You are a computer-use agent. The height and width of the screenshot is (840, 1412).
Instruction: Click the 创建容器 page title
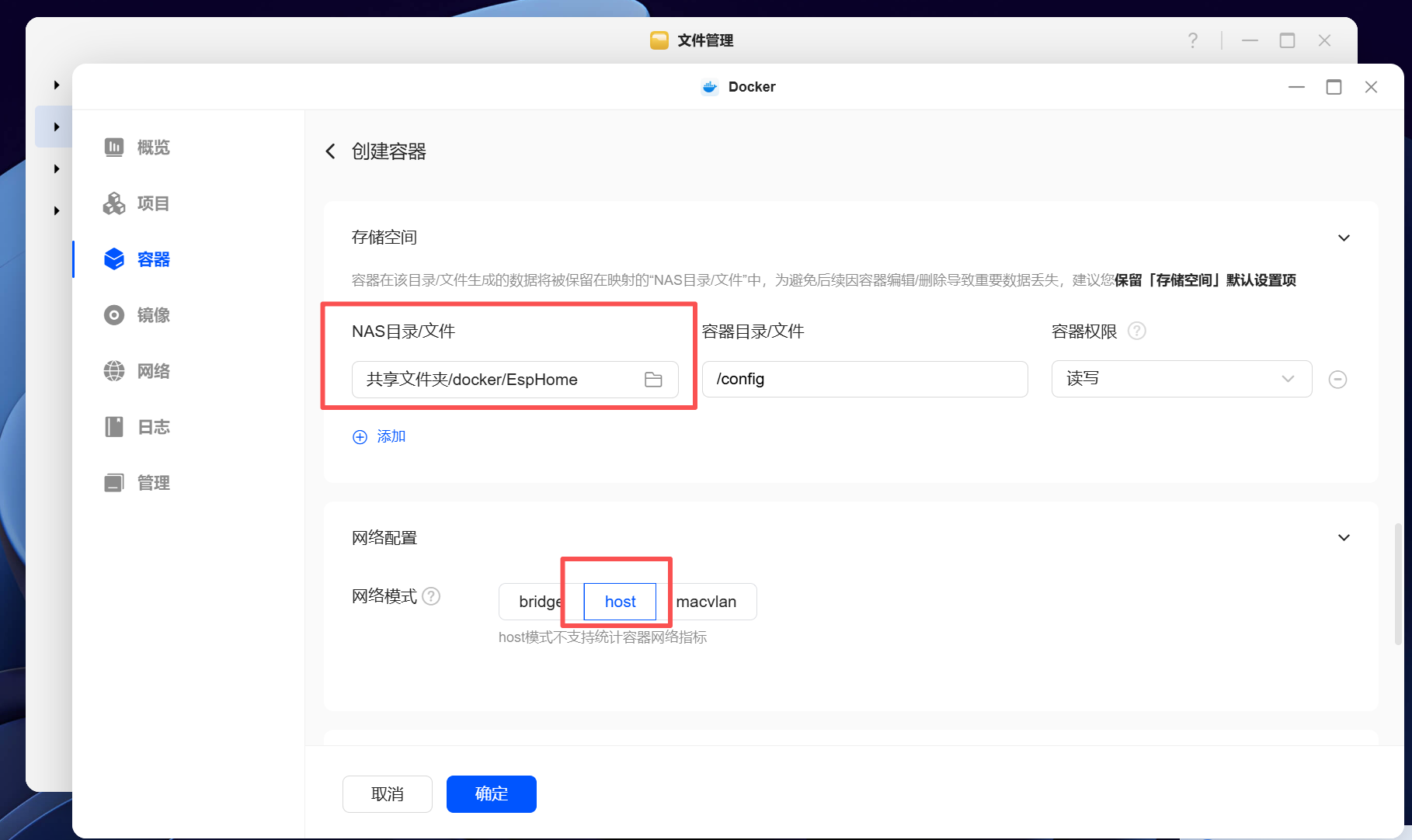(389, 151)
